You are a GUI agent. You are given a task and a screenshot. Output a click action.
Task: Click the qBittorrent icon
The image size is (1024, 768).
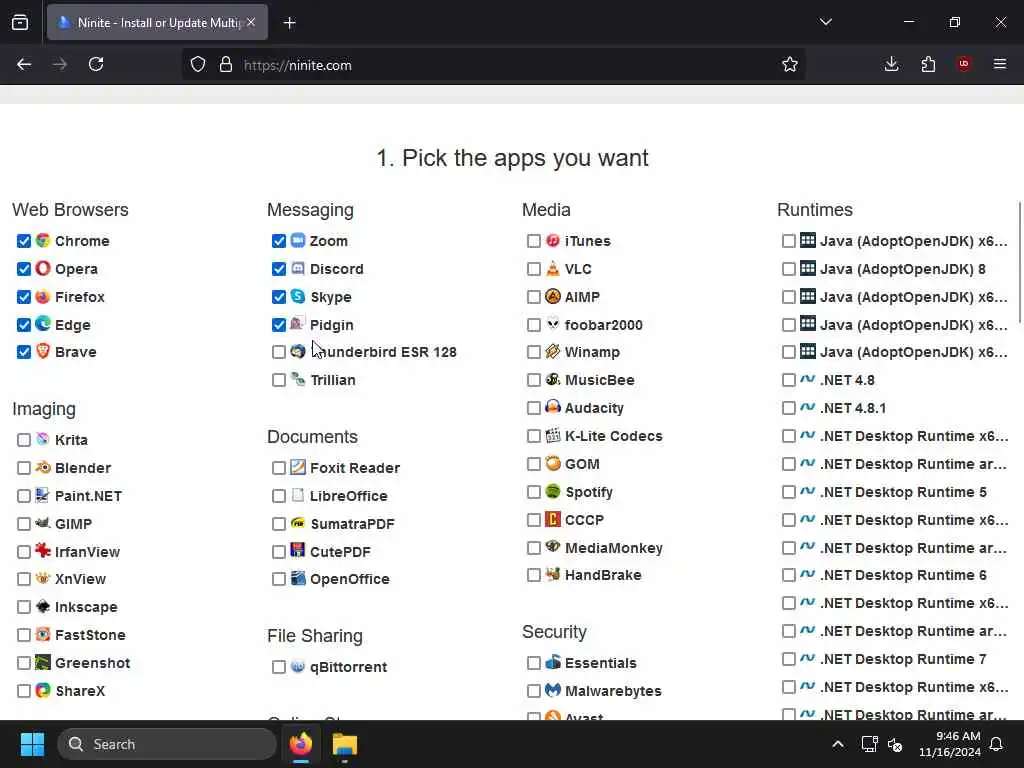coord(298,667)
